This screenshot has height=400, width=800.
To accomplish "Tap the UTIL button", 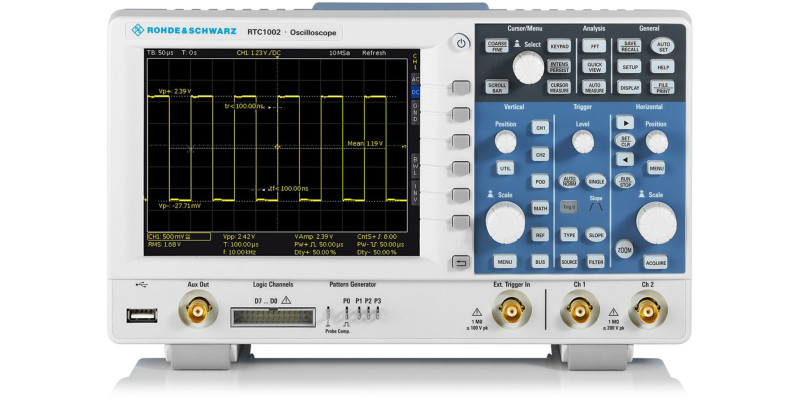I will [x=505, y=167].
